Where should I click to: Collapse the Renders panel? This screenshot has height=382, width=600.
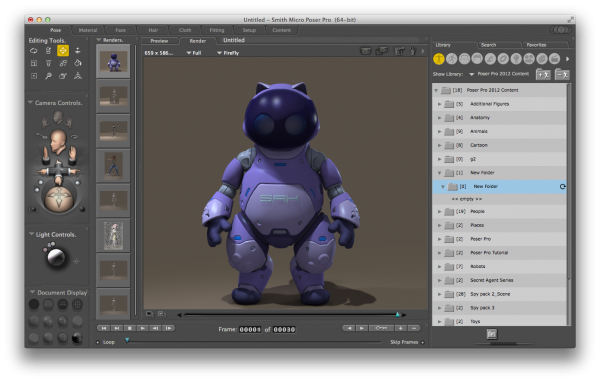(99, 40)
